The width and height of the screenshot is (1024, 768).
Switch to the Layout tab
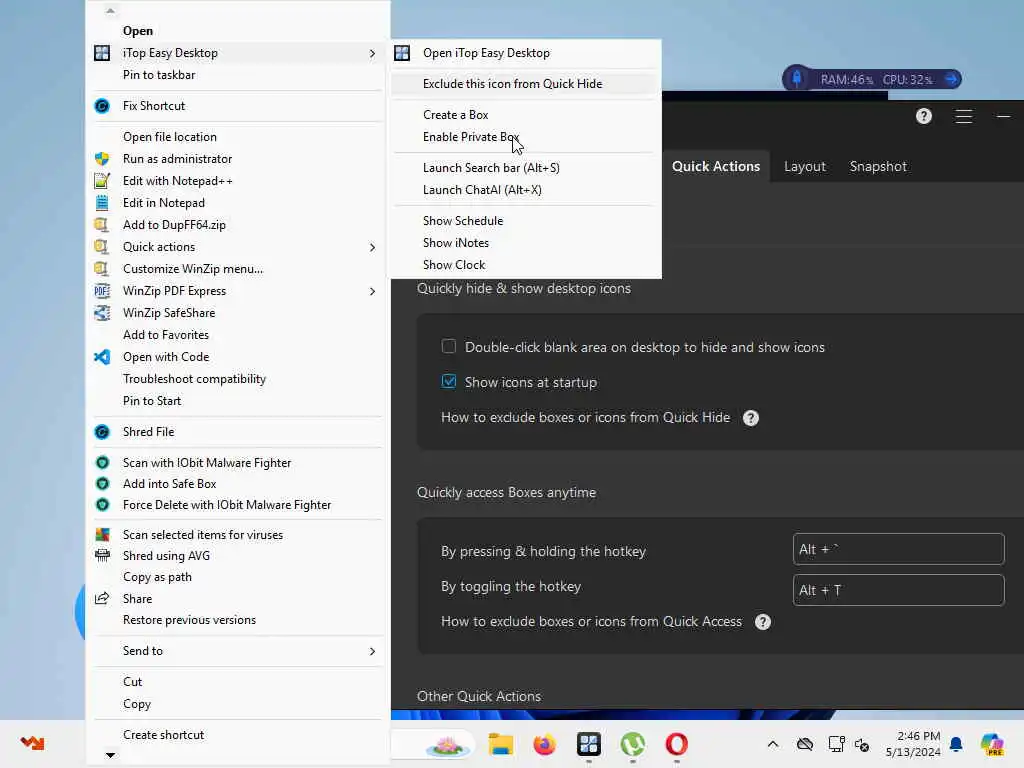[805, 167]
